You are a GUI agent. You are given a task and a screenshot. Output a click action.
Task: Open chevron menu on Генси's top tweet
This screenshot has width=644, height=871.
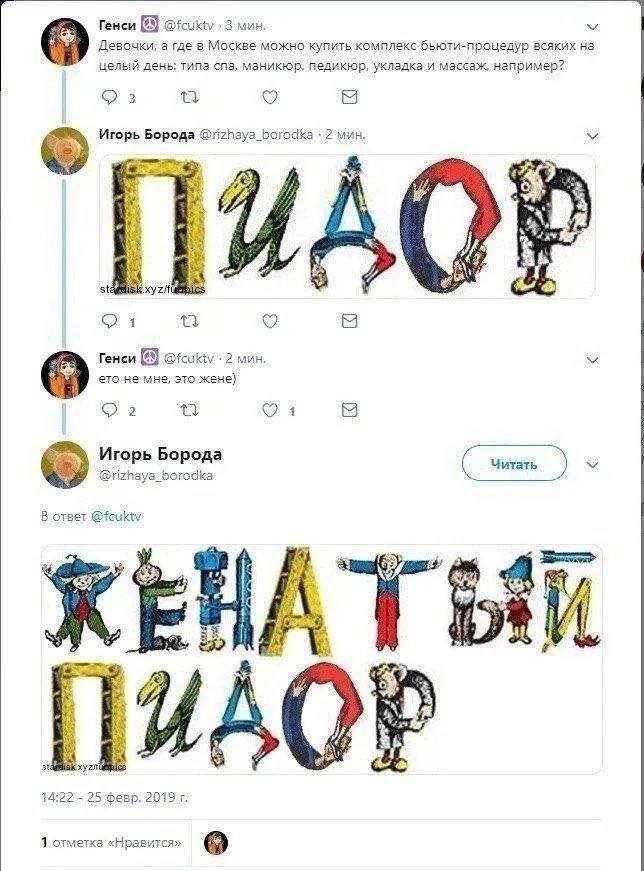(x=592, y=26)
